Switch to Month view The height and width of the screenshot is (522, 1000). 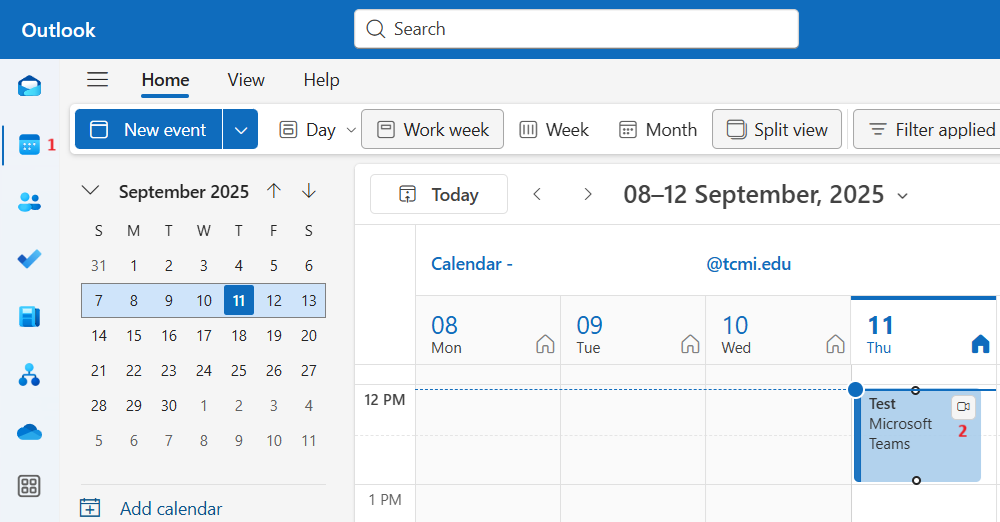[x=657, y=130]
